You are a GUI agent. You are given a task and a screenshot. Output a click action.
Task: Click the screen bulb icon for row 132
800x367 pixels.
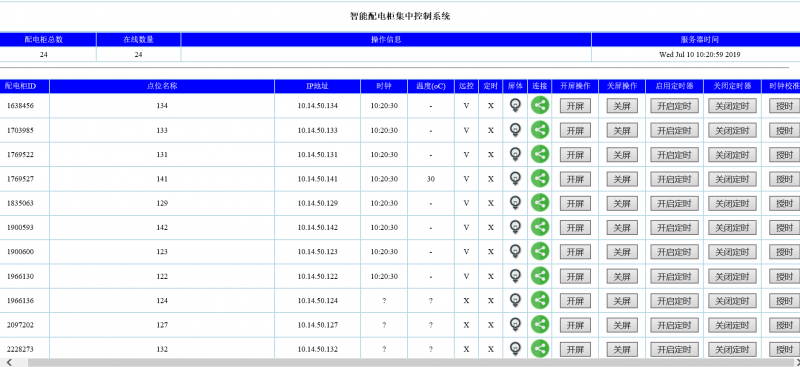(515, 349)
